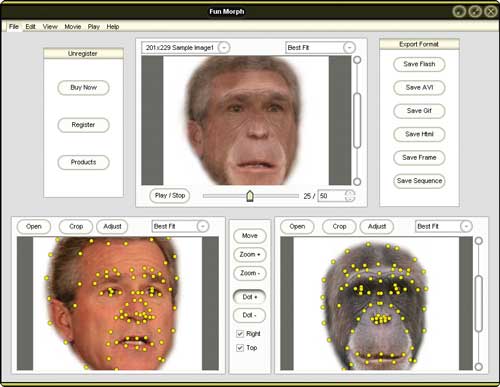Expand the Sample Image1 dropdown
Image resolution: width=500 pixels, height=387 pixels.
[x=224, y=48]
